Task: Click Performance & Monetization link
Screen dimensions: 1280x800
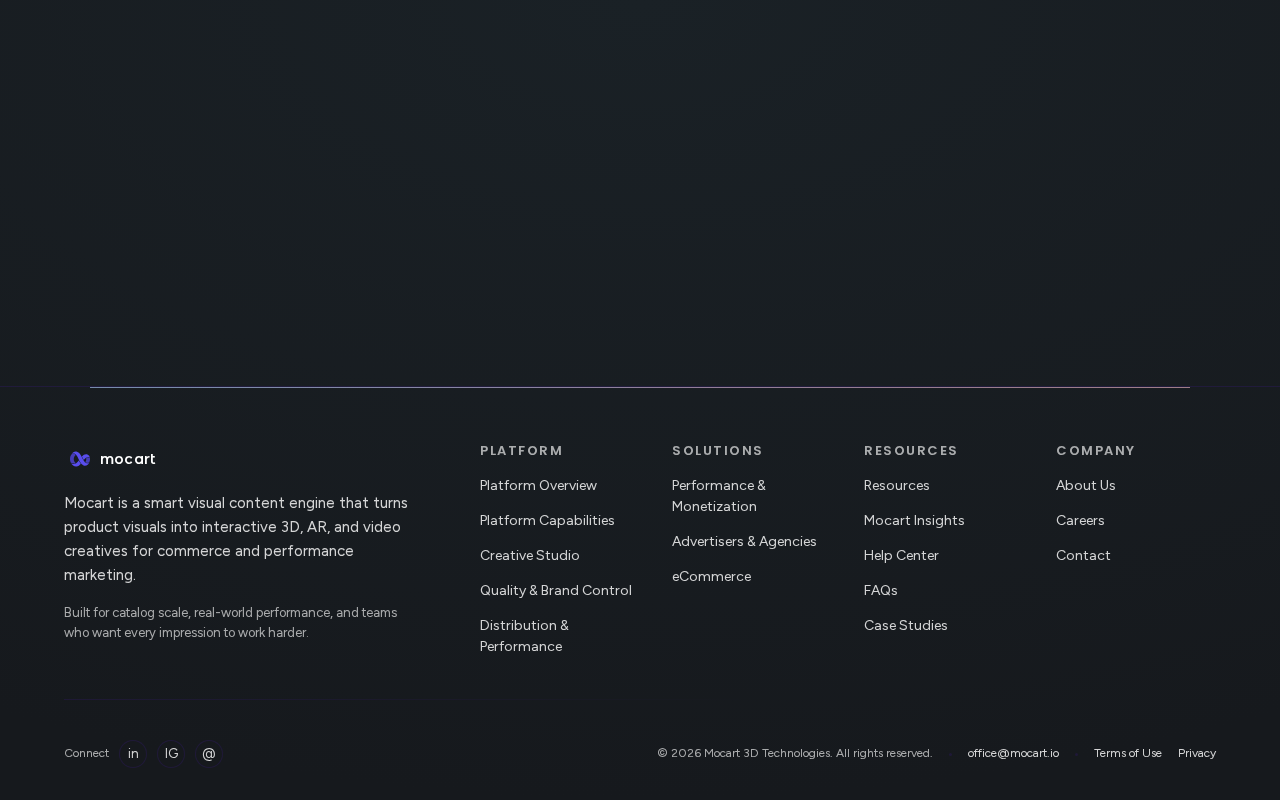Action: point(718,495)
